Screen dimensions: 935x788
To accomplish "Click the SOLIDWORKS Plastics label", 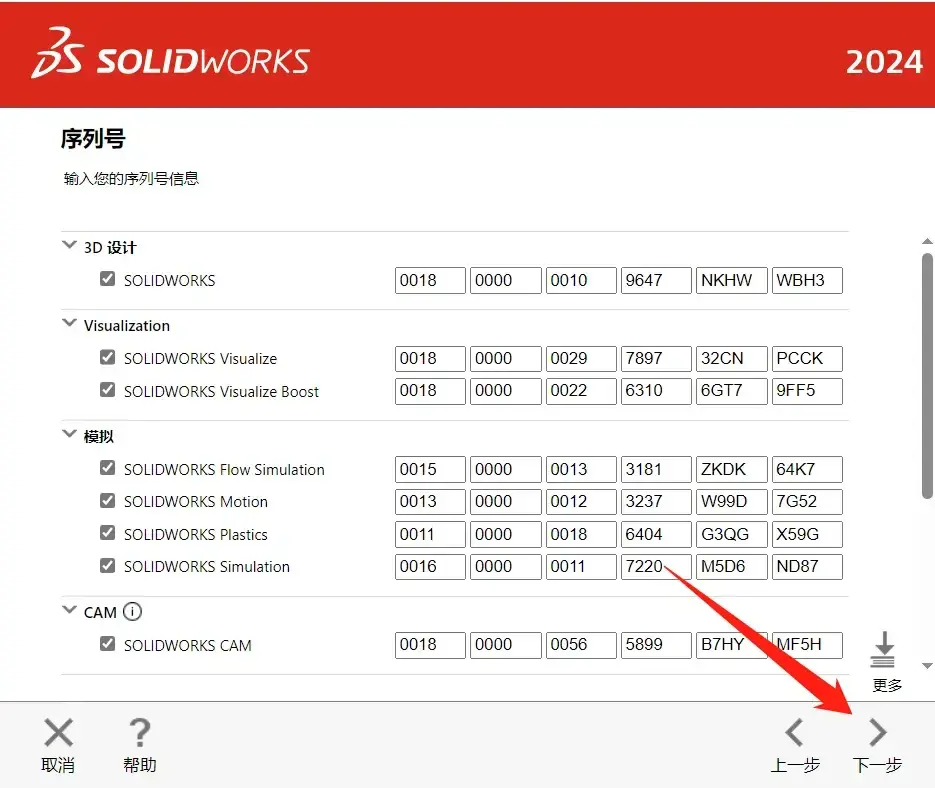I will point(196,534).
